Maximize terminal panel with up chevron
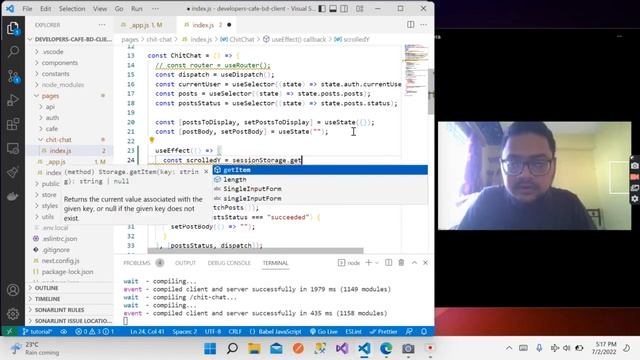The height and width of the screenshot is (360, 640). (414, 262)
